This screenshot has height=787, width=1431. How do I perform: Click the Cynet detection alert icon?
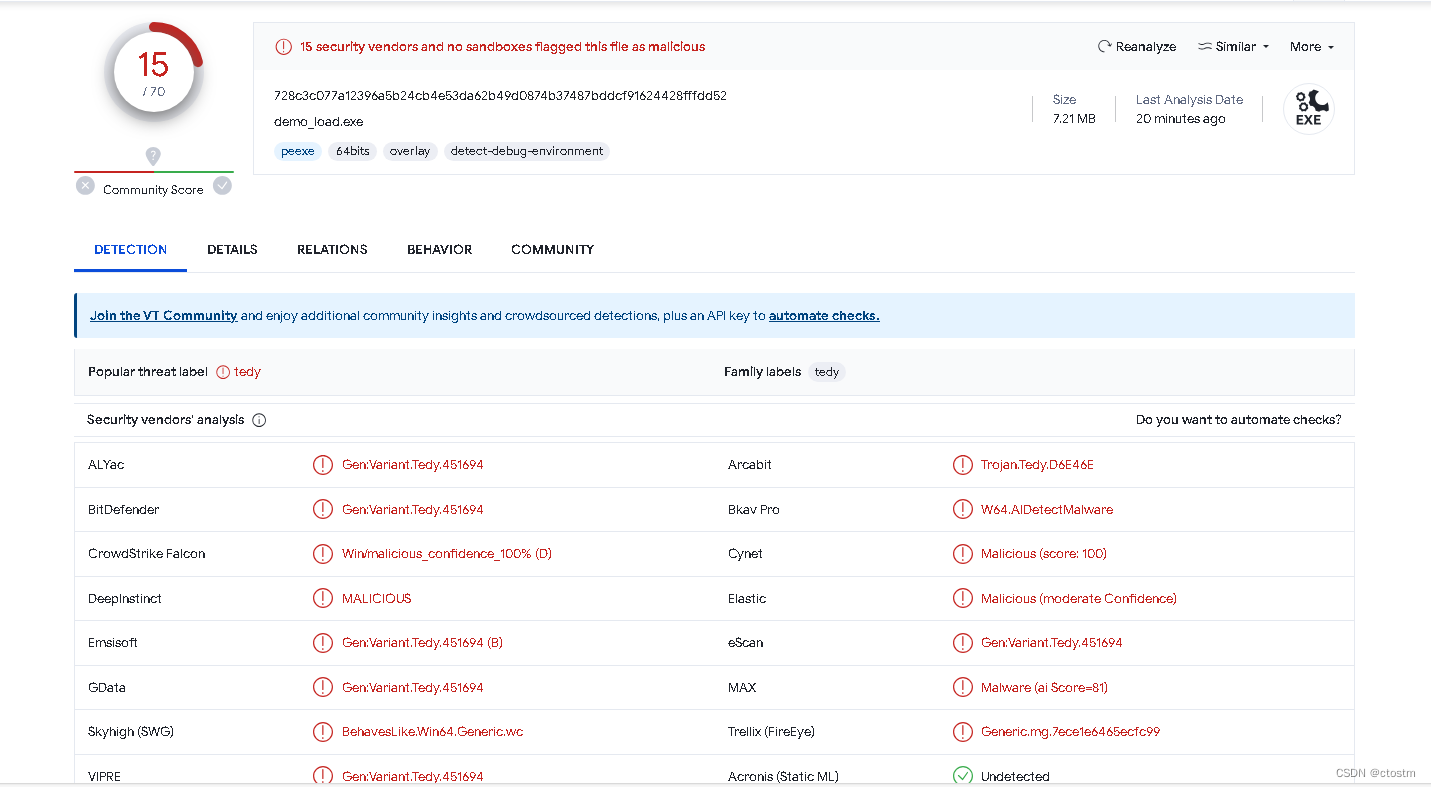coord(962,554)
